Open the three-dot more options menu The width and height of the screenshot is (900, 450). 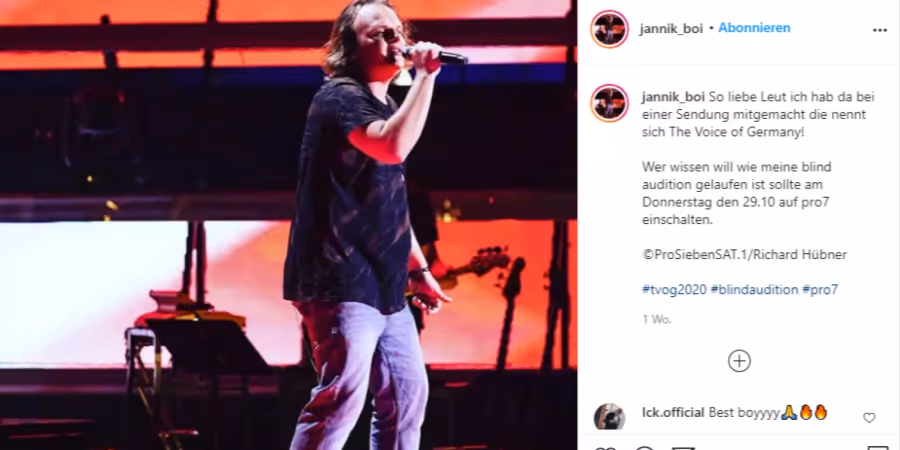(879, 30)
